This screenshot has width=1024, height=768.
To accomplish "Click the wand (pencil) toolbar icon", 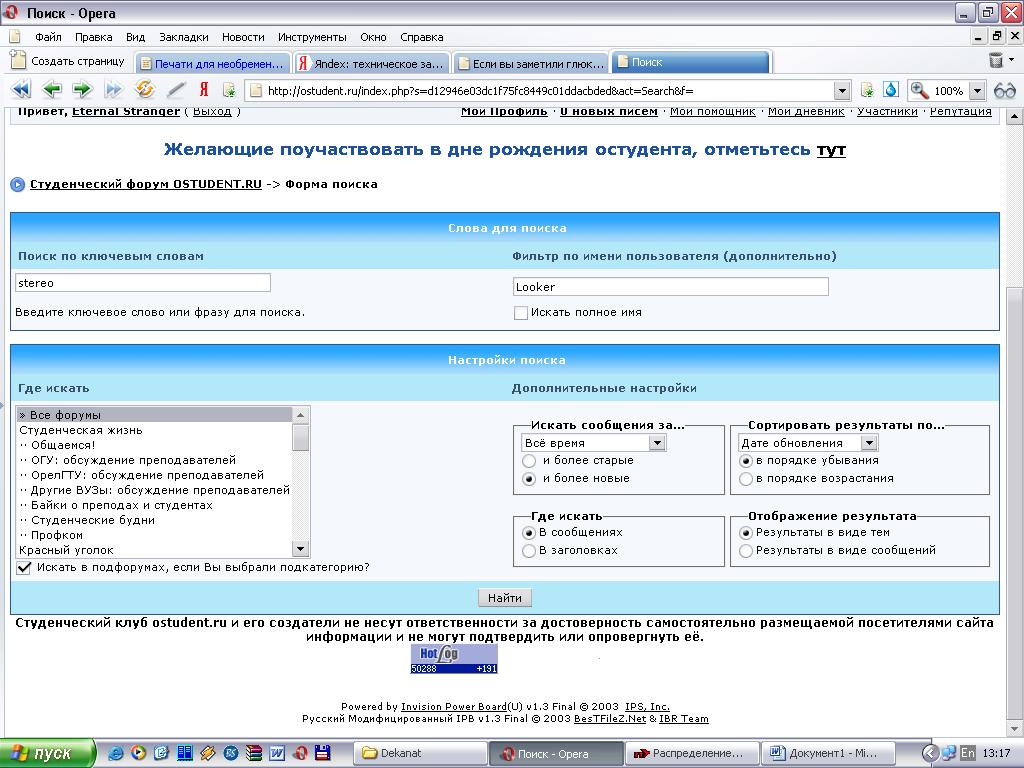I will click(176, 89).
